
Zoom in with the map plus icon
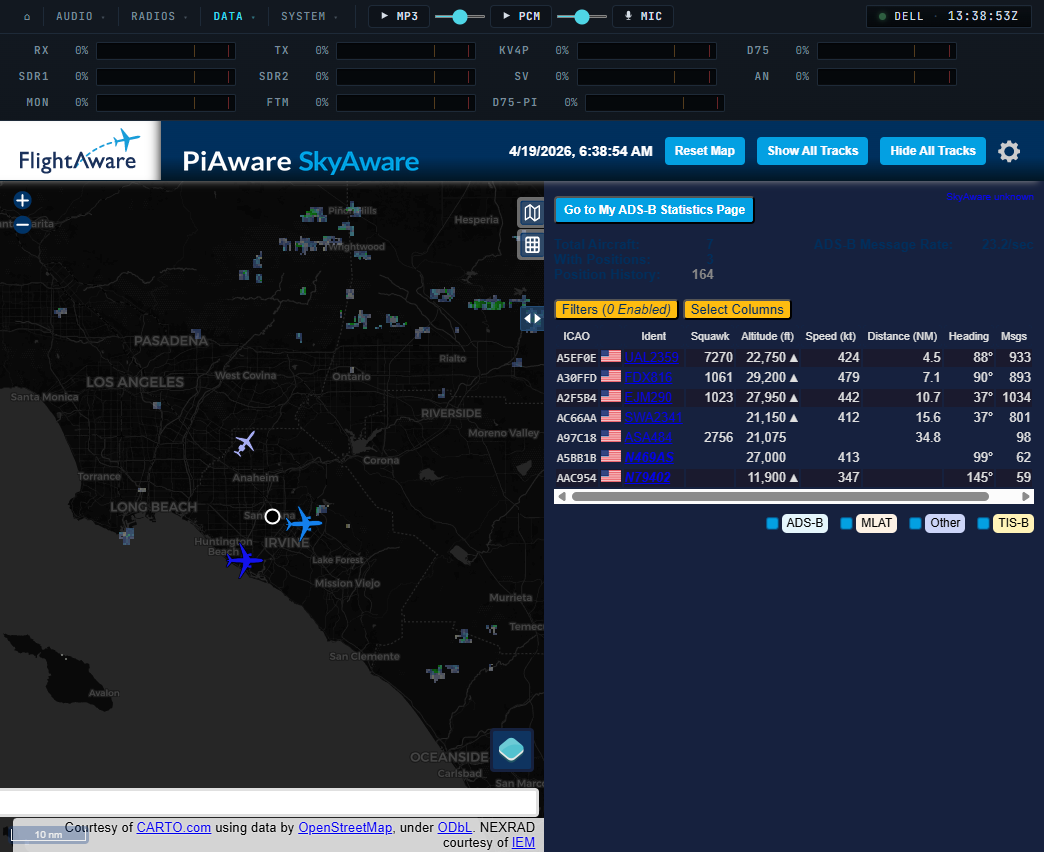click(23, 200)
